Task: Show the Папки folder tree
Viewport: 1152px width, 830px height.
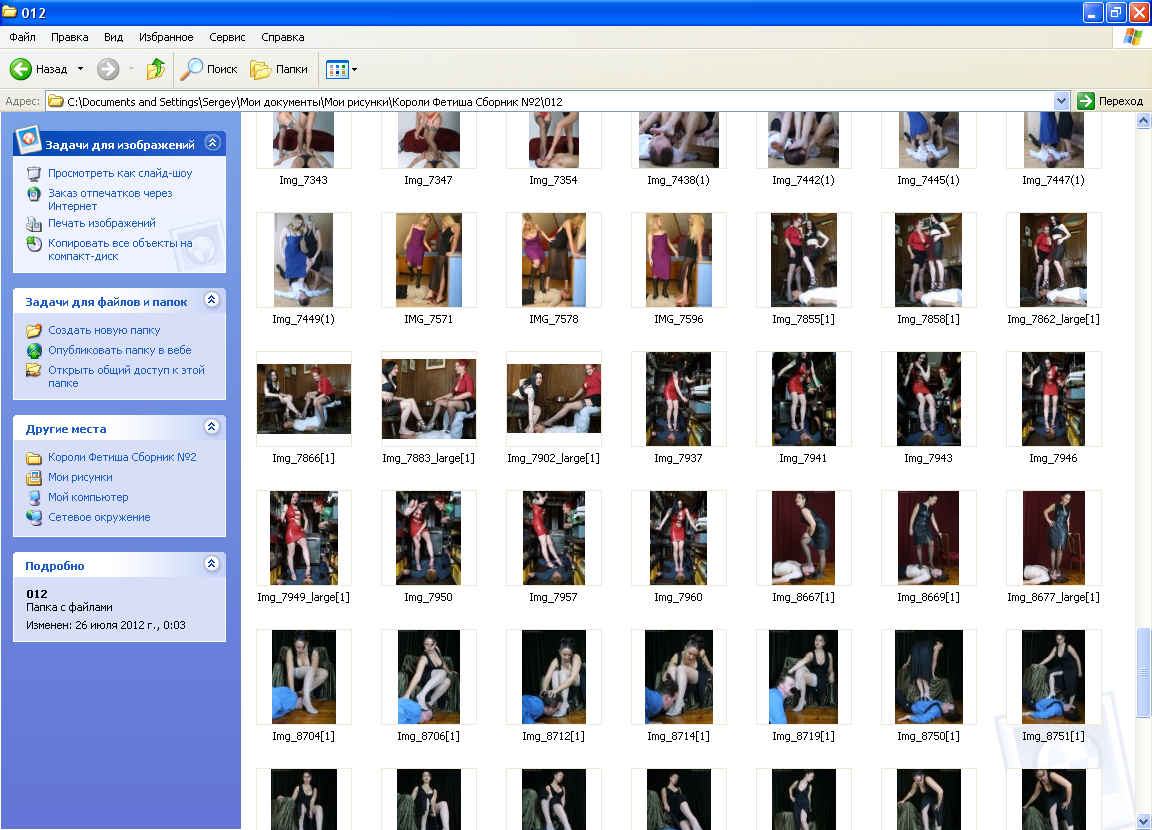Action: (x=279, y=69)
